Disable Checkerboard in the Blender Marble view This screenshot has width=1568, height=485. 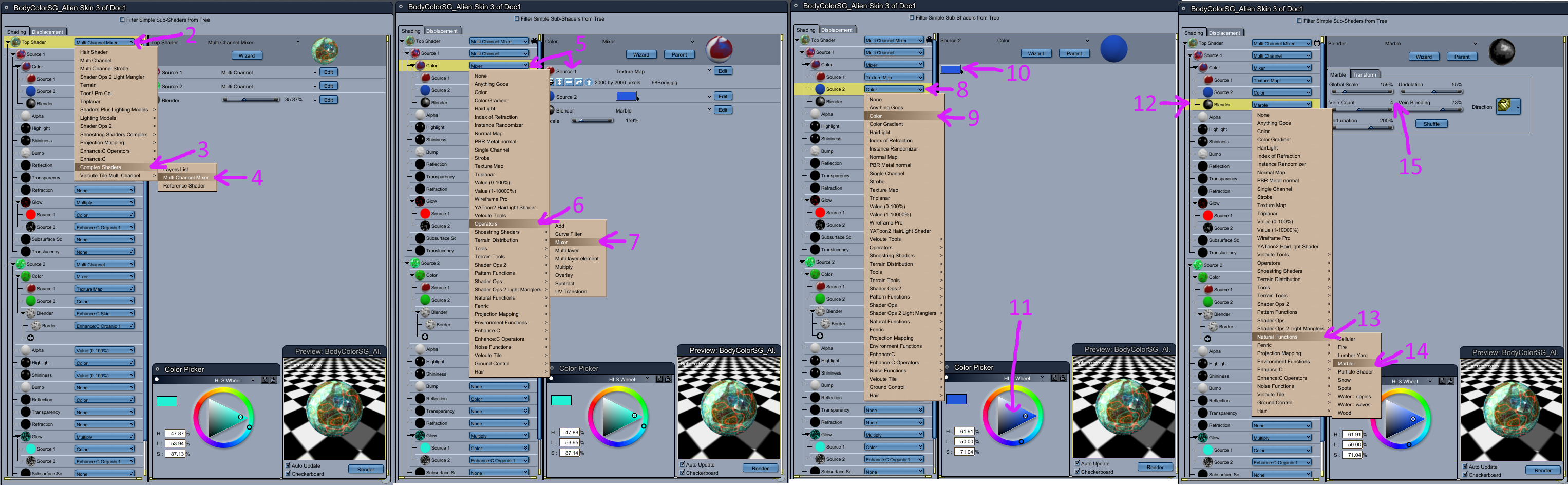(x=1466, y=475)
